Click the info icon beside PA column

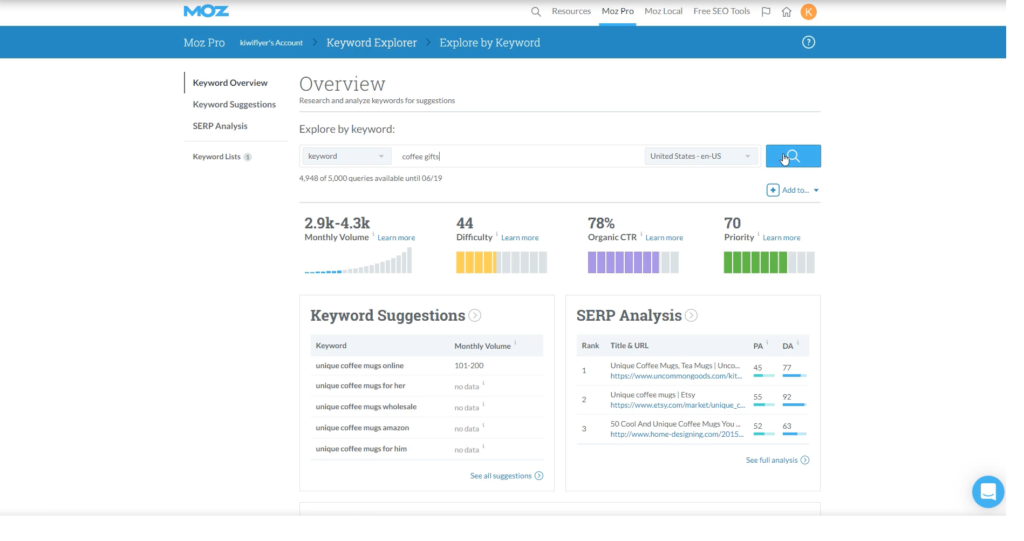pos(767,342)
